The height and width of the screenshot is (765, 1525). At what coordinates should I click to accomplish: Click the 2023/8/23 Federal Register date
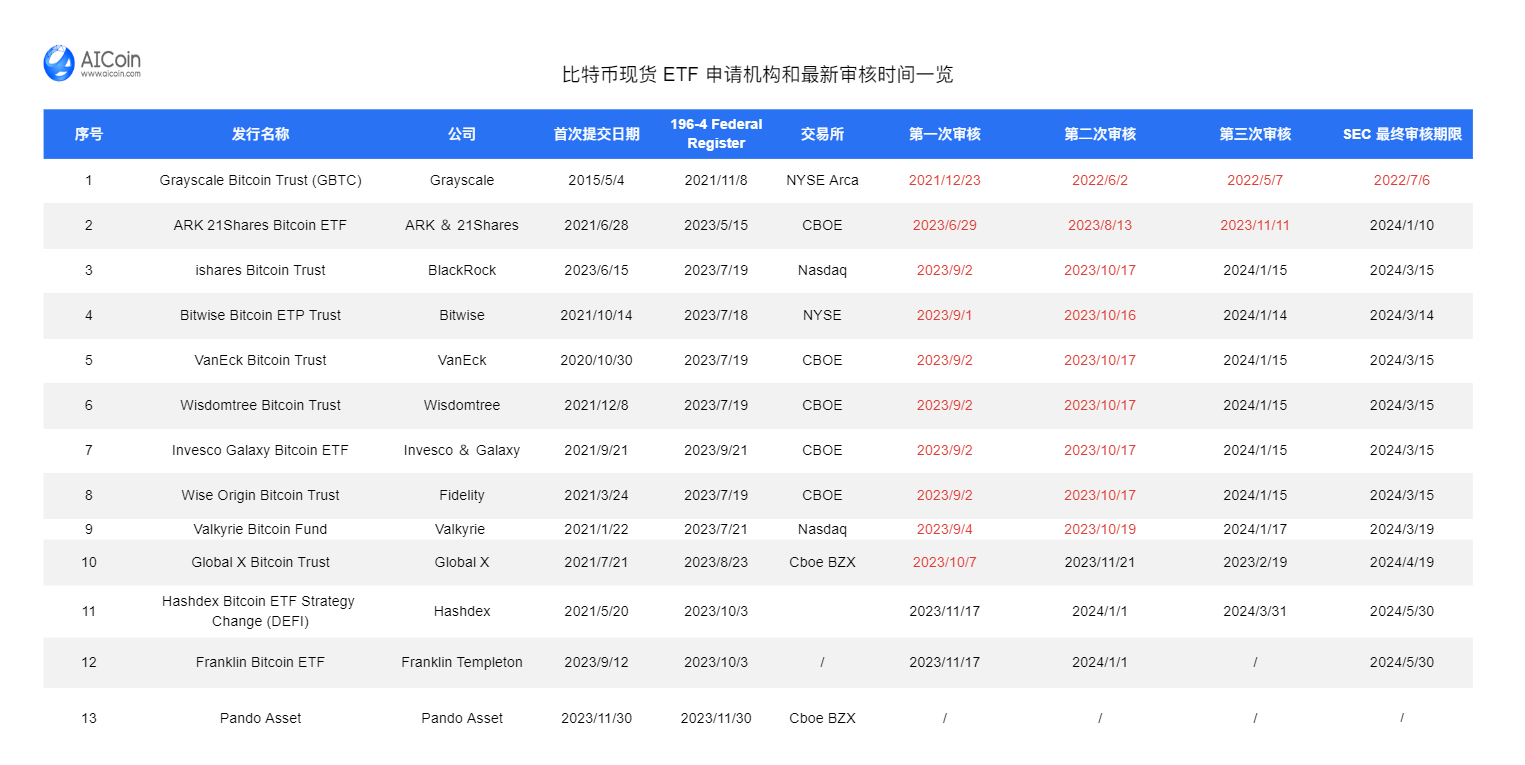[x=716, y=562]
